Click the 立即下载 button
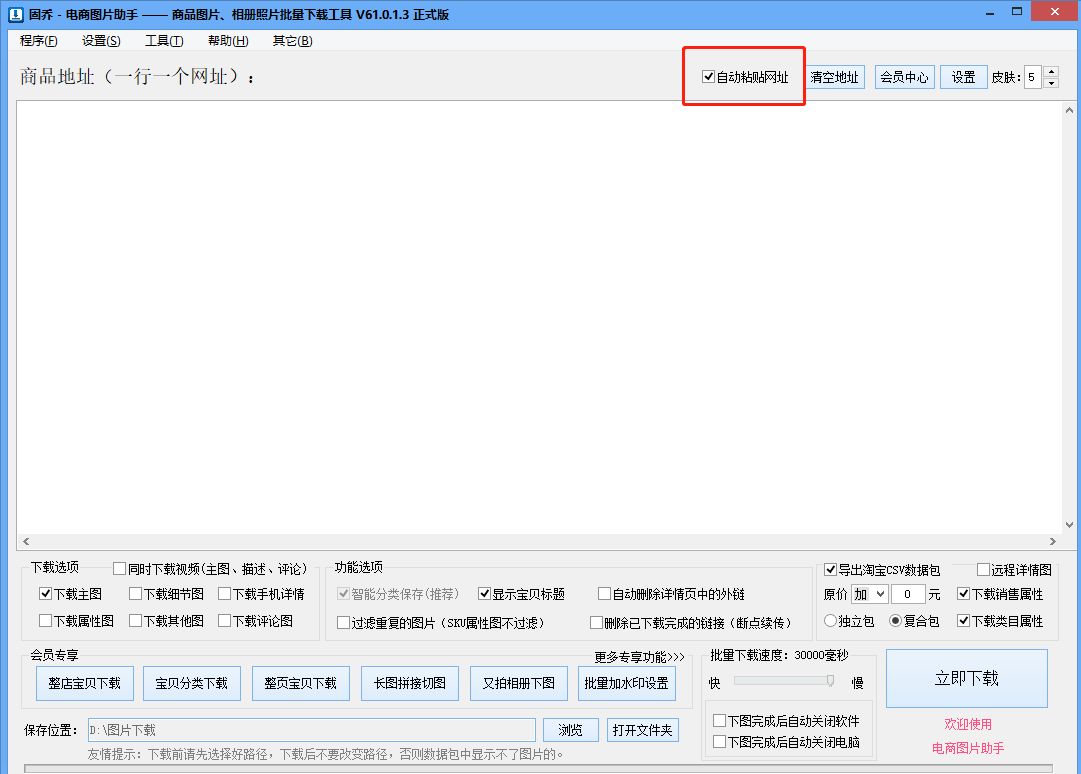The height and width of the screenshot is (774, 1081). click(967, 678)
